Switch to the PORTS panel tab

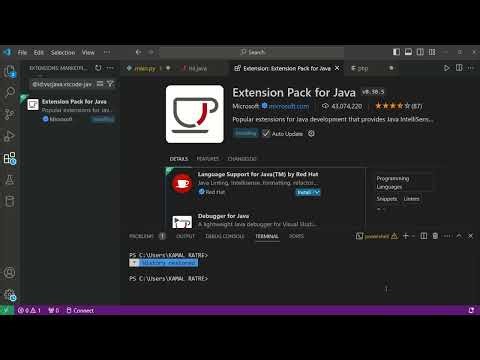[x=296, y=236]
